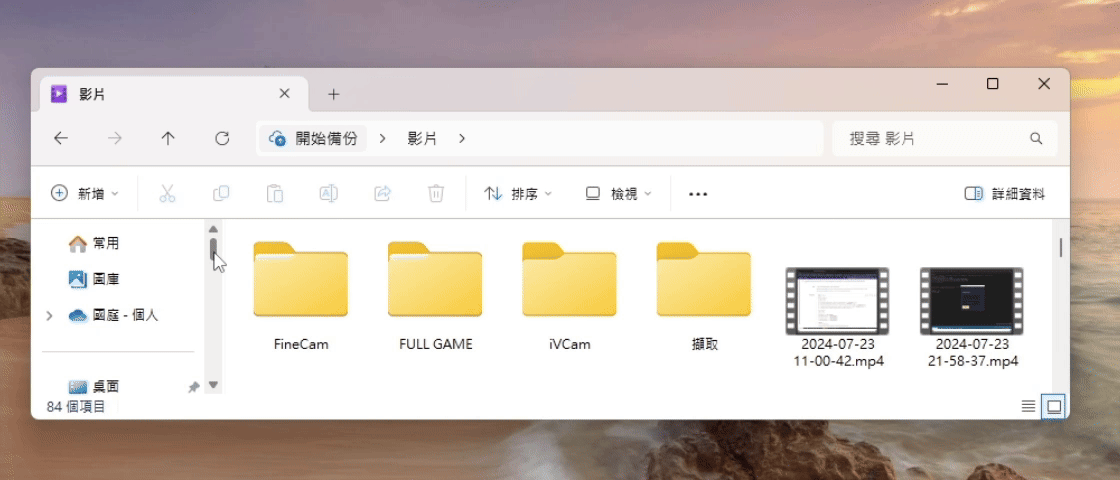The width and height of the screenshot is (1120, 480).
Task: Click the Paste clipboard icon
Action: pos(275,194)
